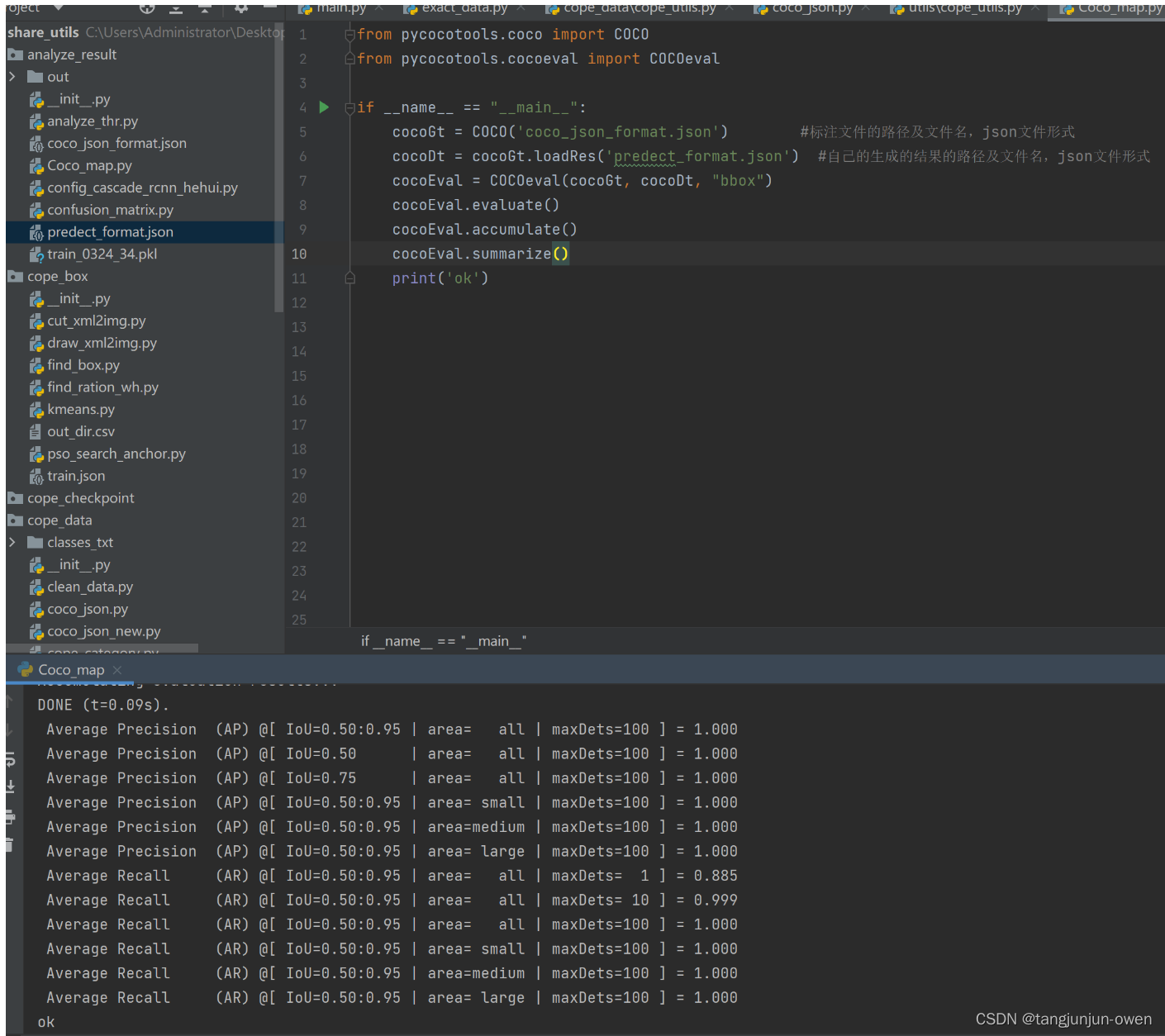This screenshot has height=1036, width=1165.
Task: Select coco_json_format.json in the project tree
Action: click(116, 144)
